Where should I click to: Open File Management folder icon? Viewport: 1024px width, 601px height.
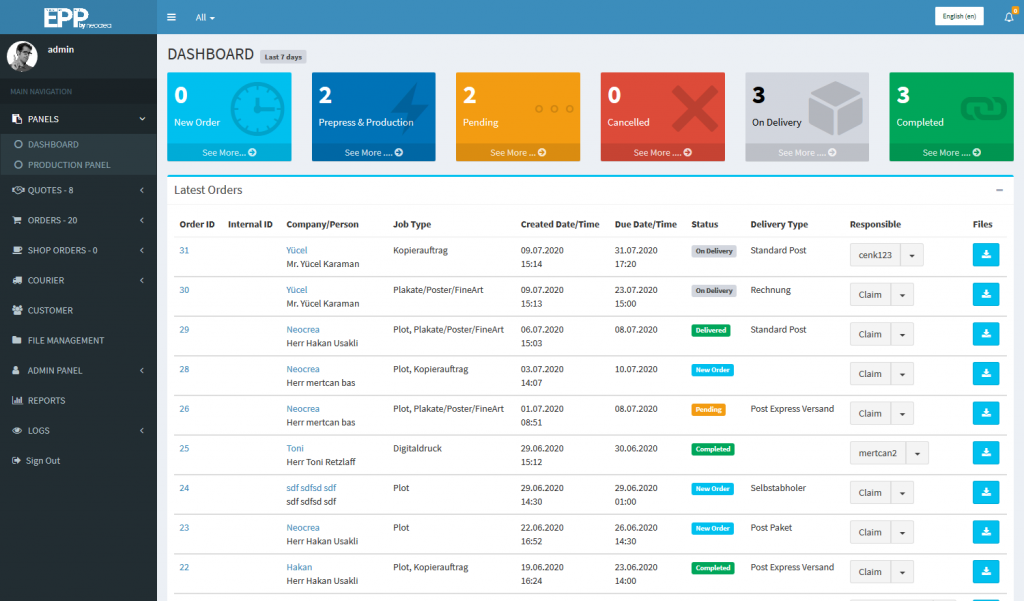pos(17,341)
